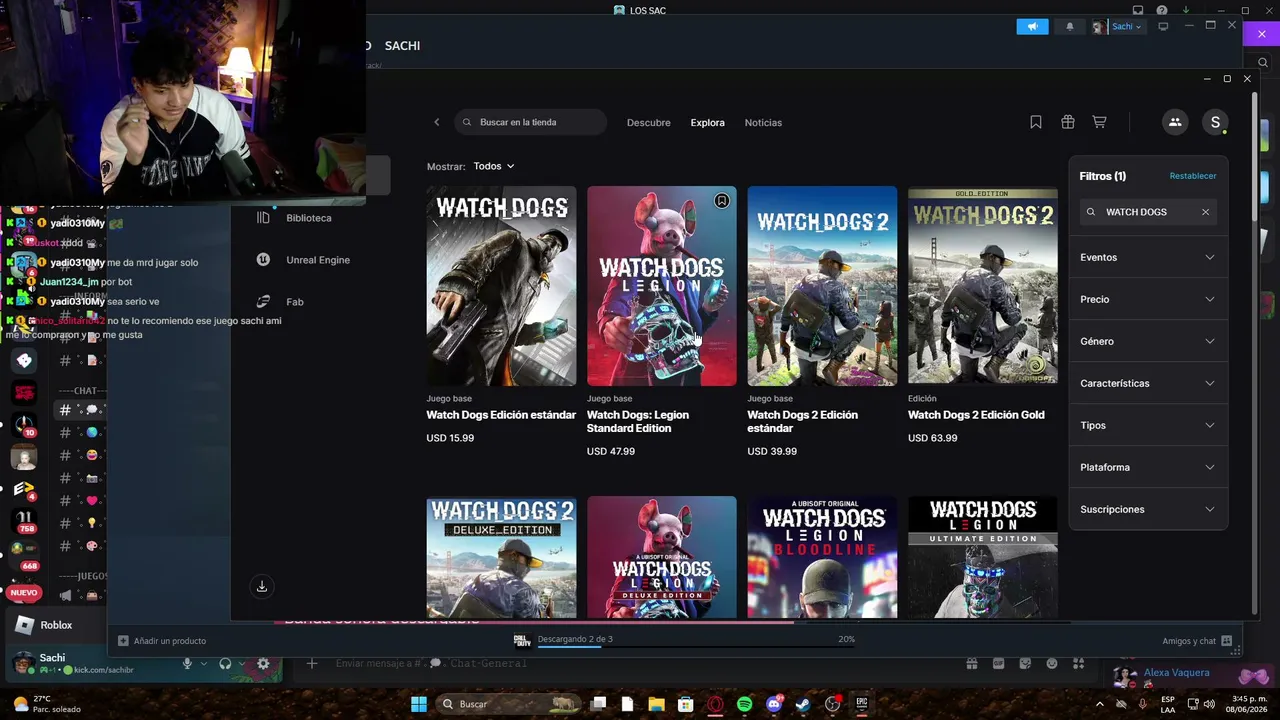This screenshot has width=1280, height=720.
Task: Open Discord user settings gear
Action: point(263,663)
